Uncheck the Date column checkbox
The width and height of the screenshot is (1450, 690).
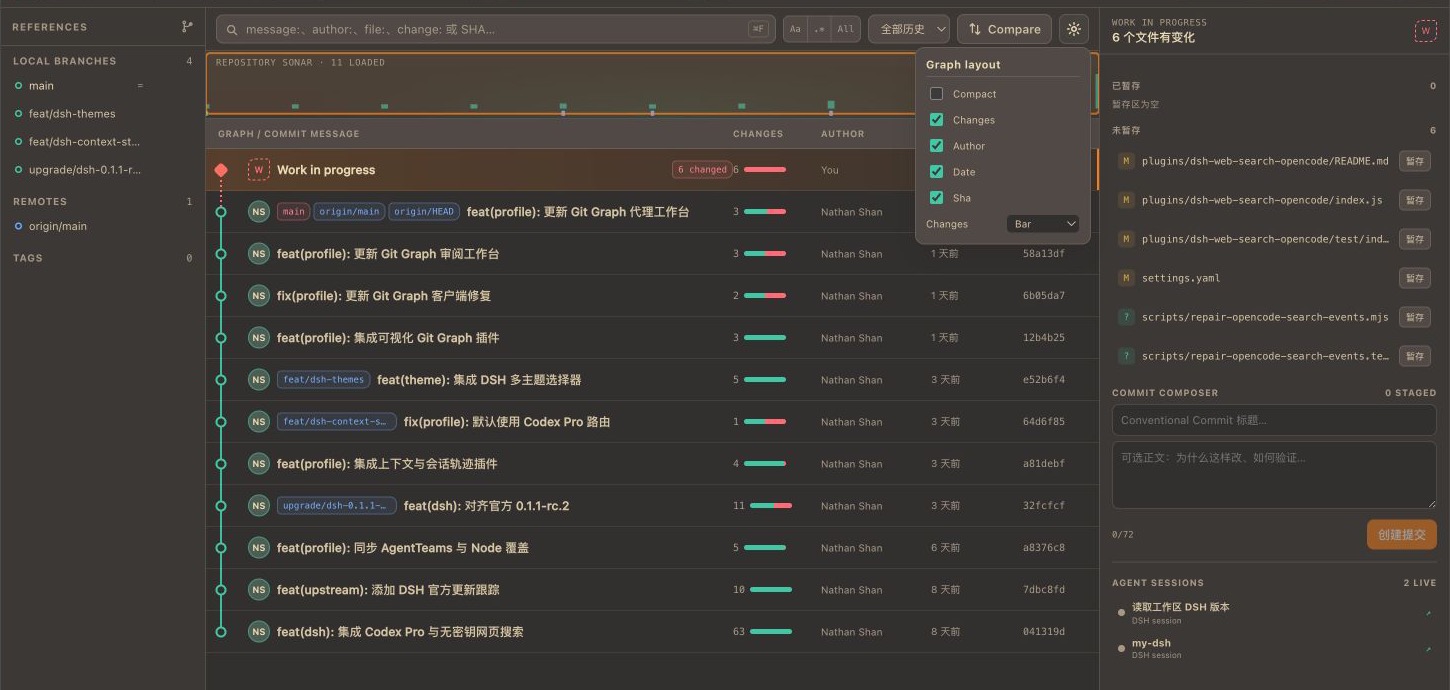(x=936, y=172)
